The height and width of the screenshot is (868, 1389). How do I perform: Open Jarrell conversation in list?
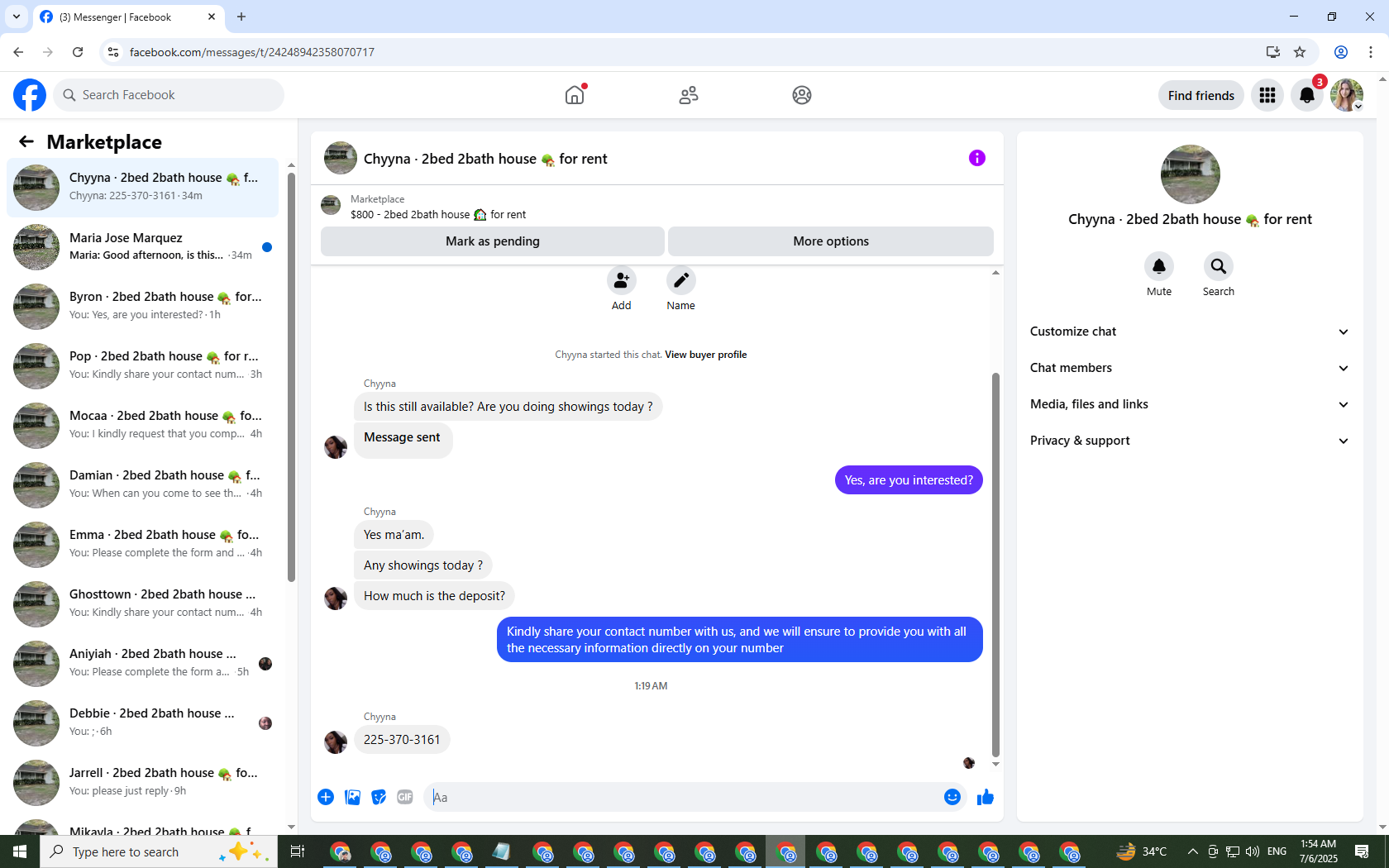point(143,783)
